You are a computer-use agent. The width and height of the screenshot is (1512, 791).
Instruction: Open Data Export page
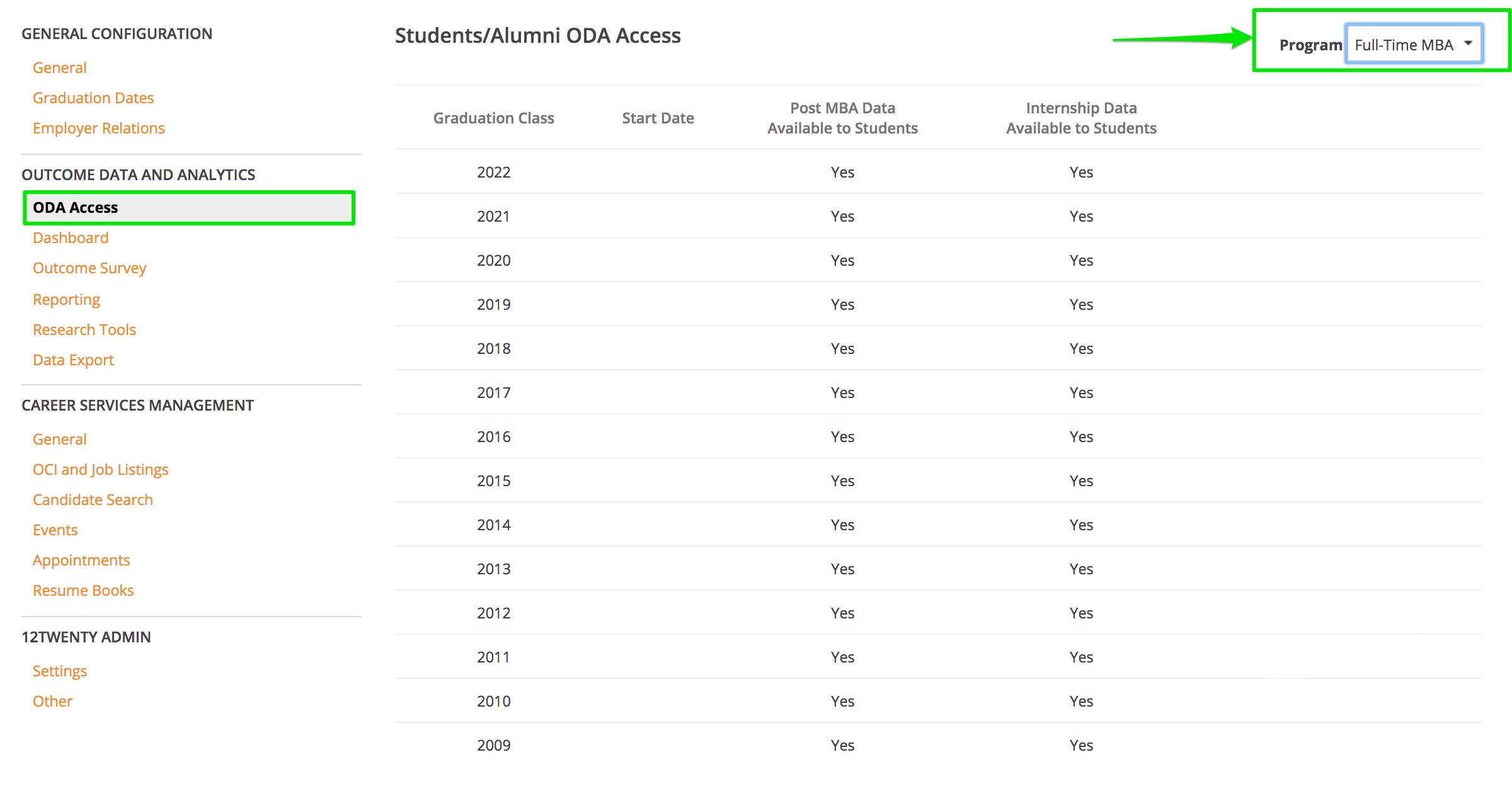(x=73, y=360)
